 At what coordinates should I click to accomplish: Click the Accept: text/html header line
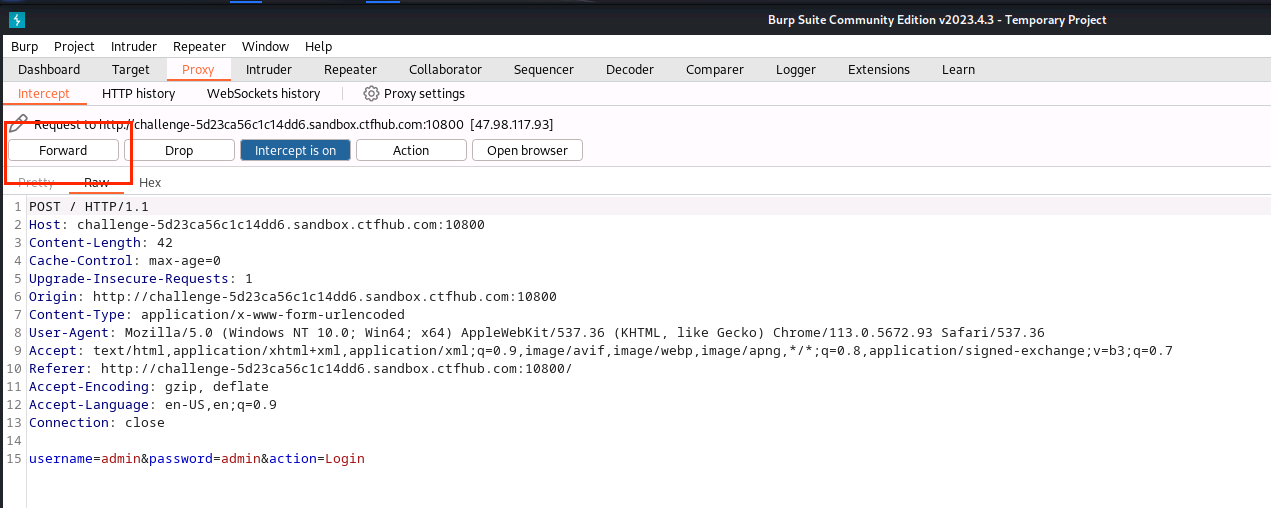(601, 350)
